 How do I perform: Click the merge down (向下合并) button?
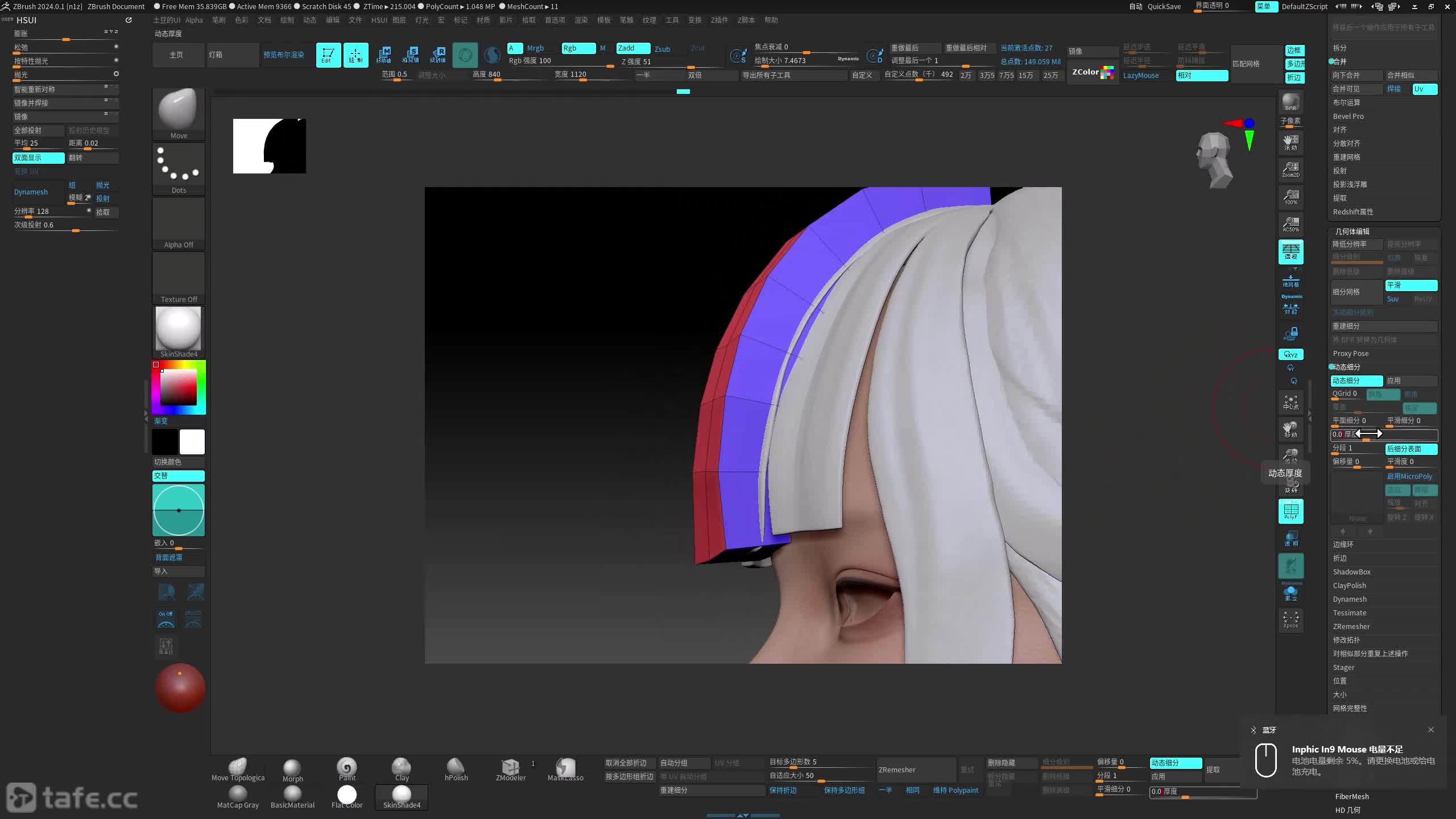pos(1356,76)
